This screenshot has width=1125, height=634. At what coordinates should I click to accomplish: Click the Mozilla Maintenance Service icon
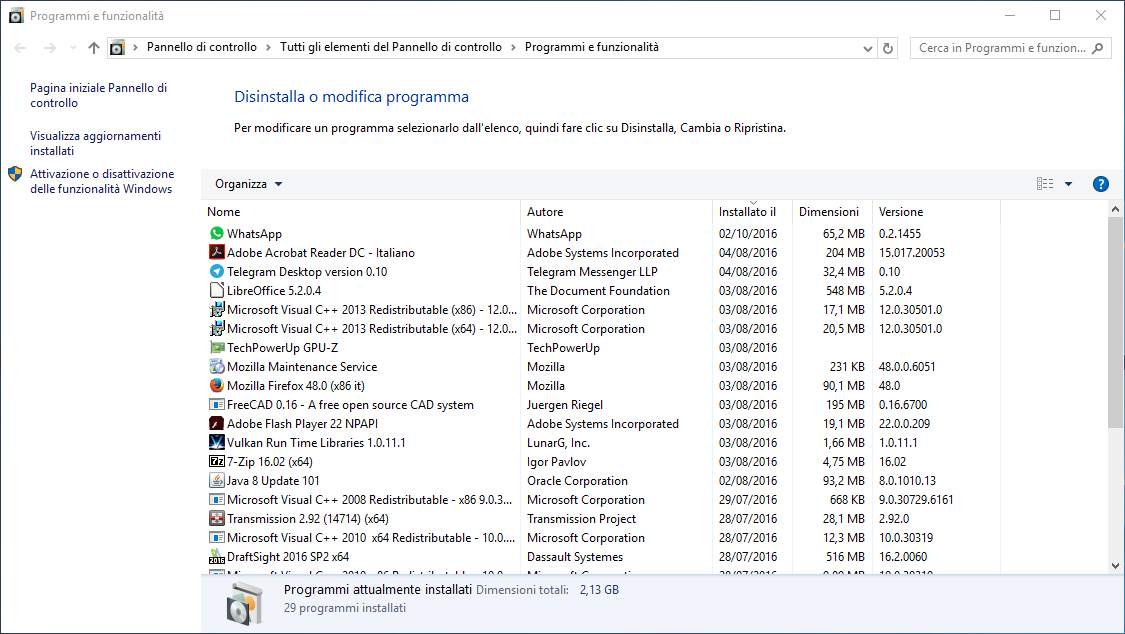click(217, 366)
